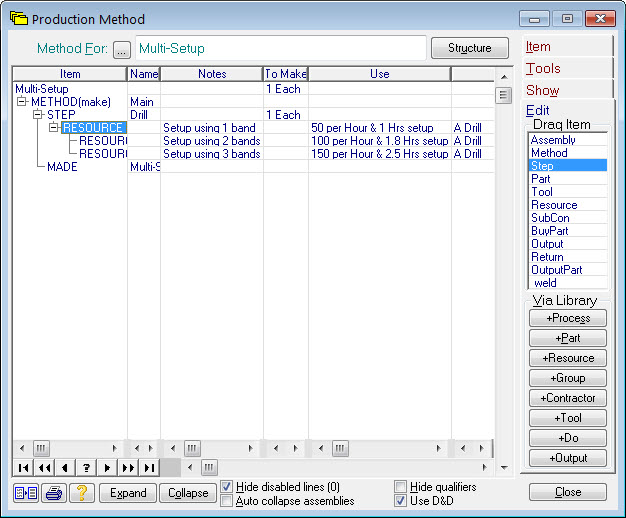Click the +Contractor library button
Image resolution: width=626 pixels, height=518 pixels.
tap(568, 398)
